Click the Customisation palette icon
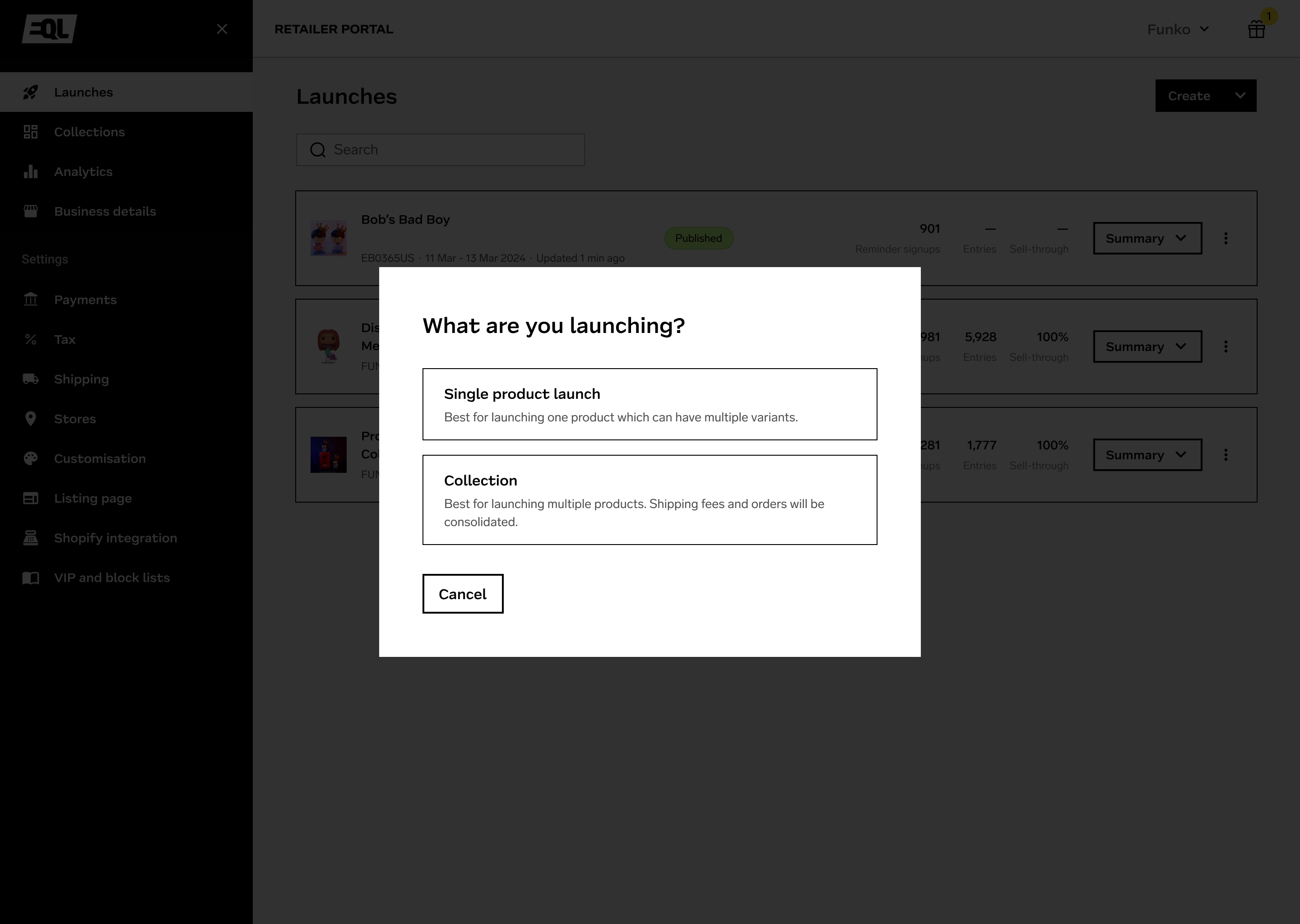Screen dimensions: 1300x924 tap(31, 458)
